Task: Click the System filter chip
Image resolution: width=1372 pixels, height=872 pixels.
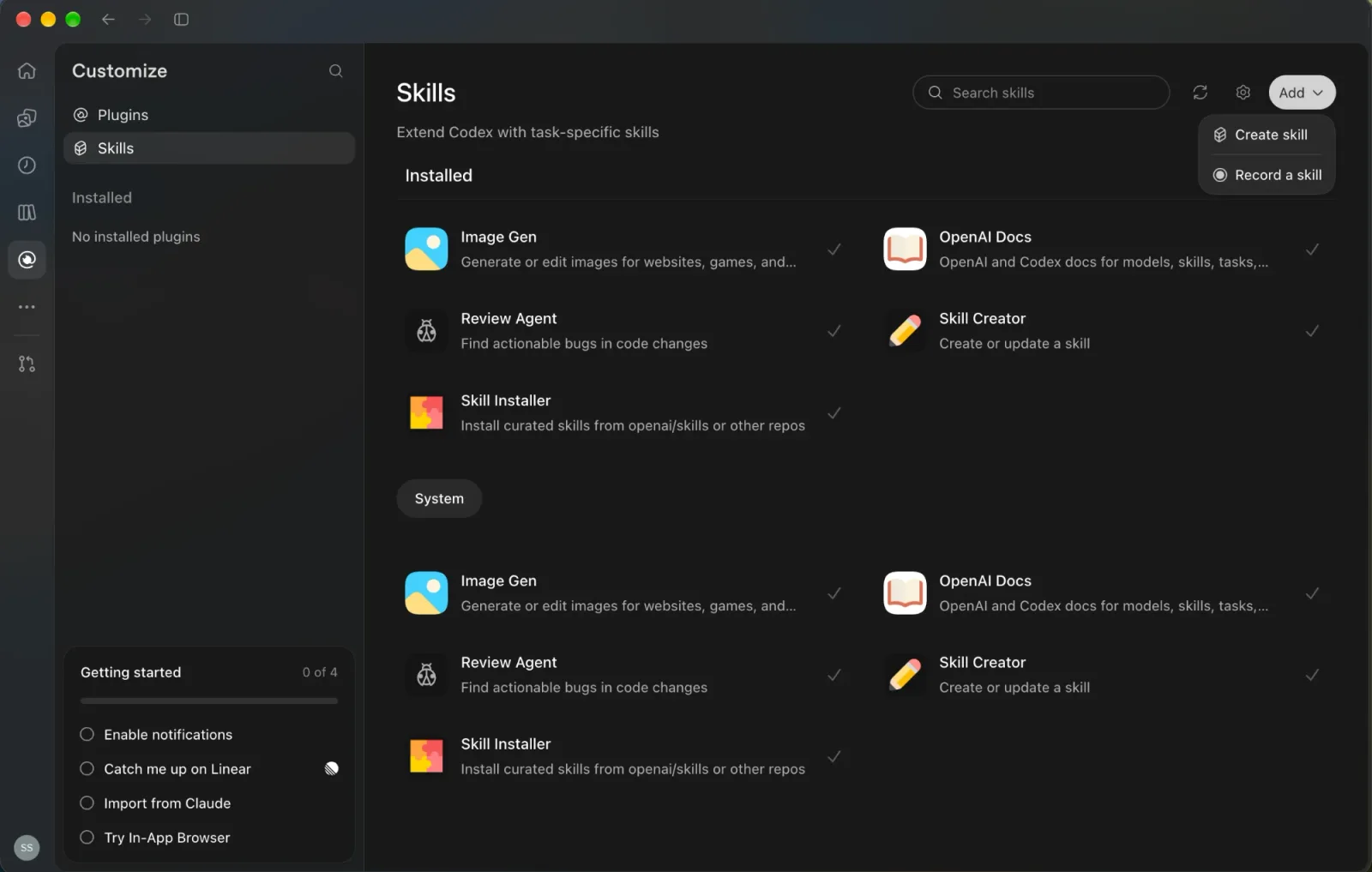Action: 439,498
